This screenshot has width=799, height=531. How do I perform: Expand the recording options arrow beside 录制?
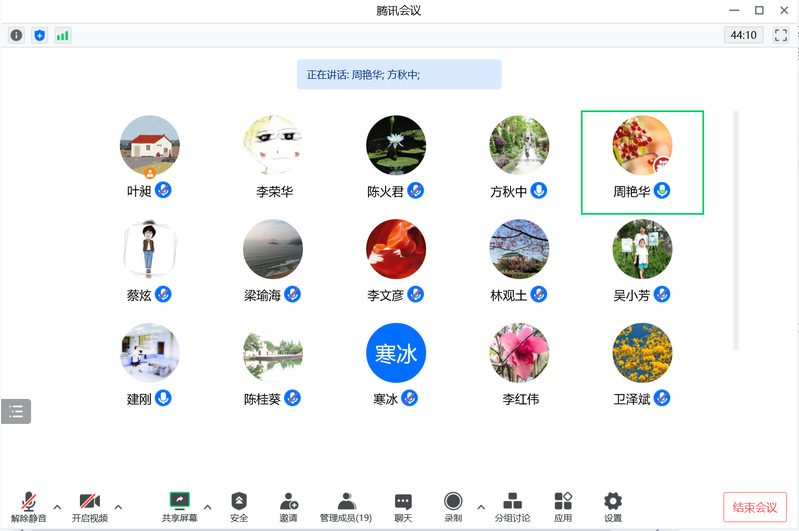point(481,507)
